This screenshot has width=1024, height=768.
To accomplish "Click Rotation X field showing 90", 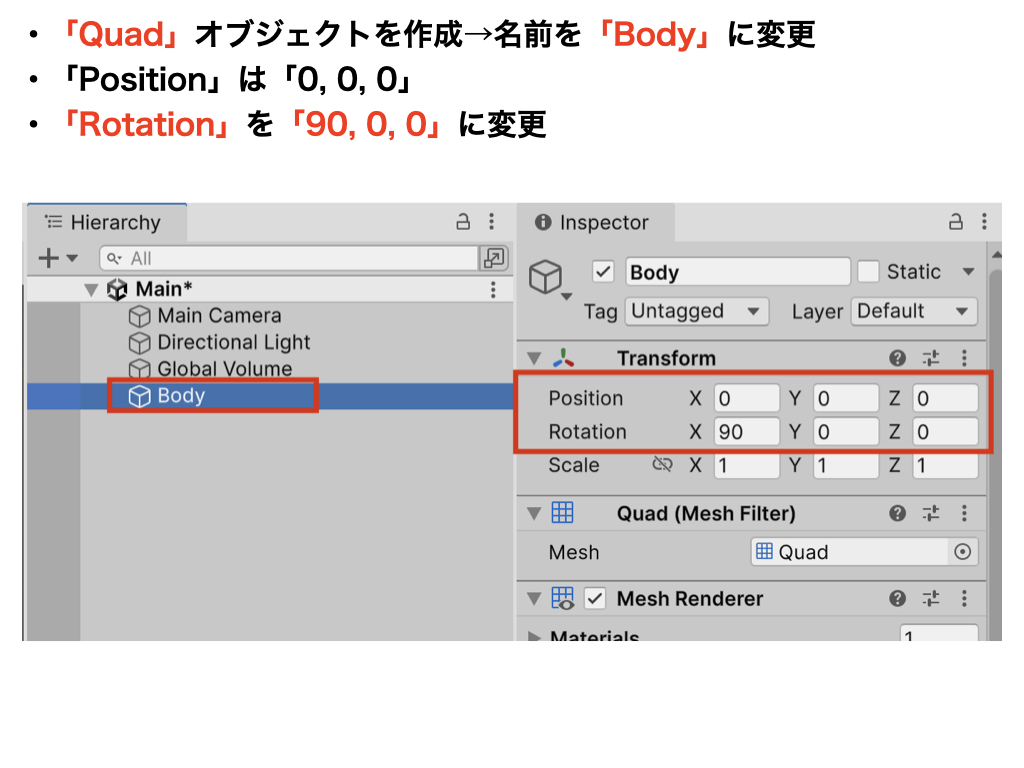I will [x=746, y=432].
